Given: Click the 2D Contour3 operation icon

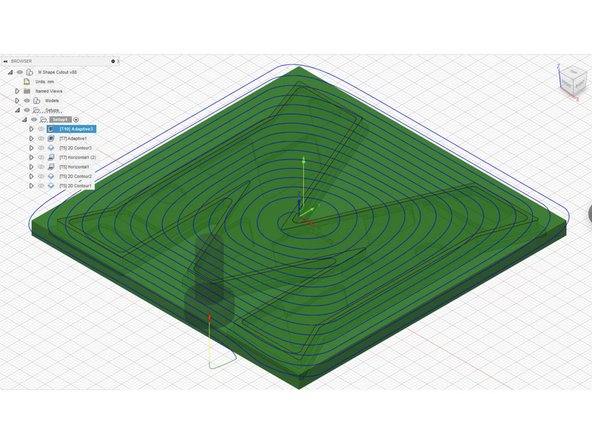Looking at the screenshot, I should pyautogui.click(x=51, y=148).
